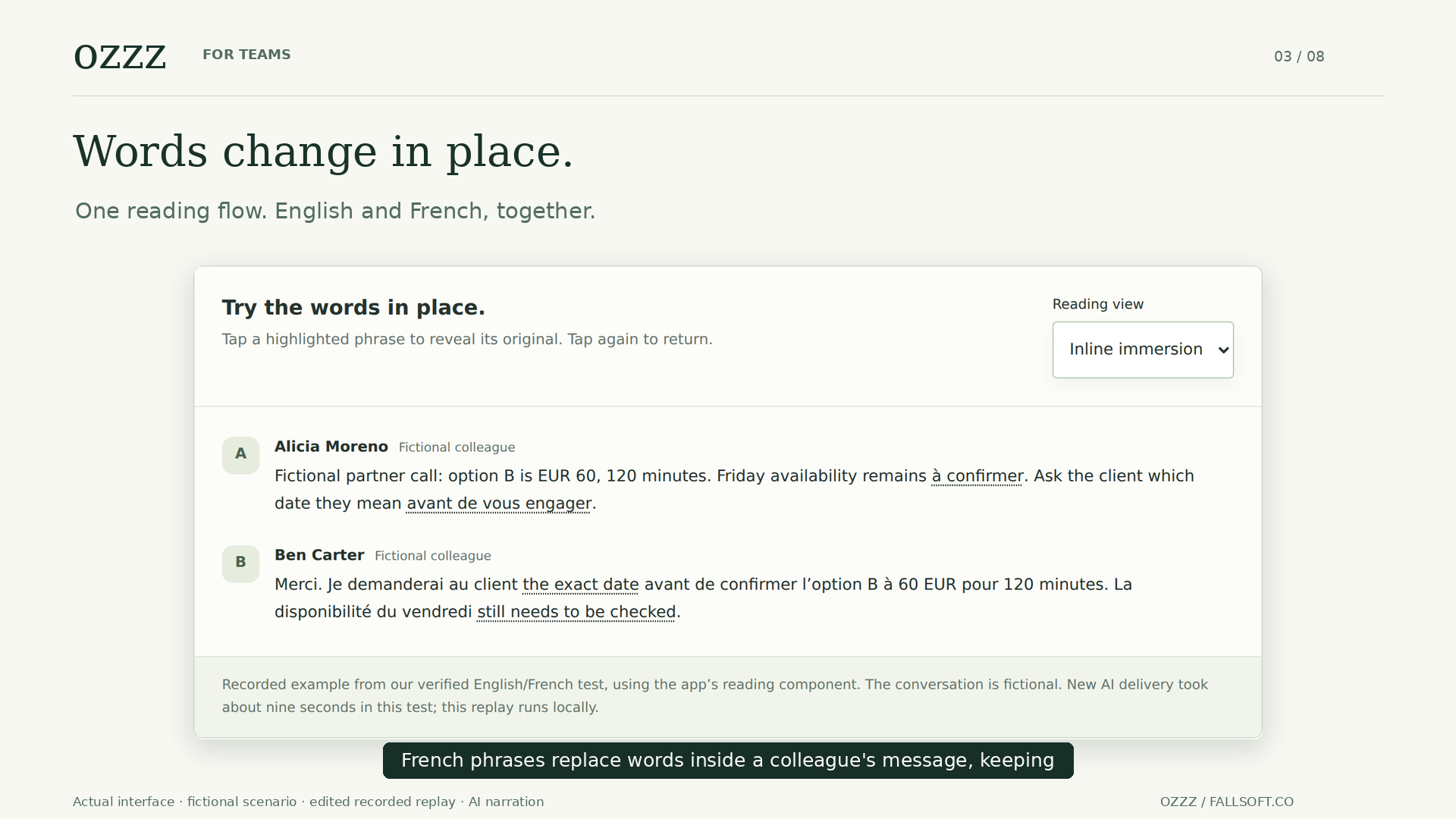This screenshot has width=1456, height=819.
Task: Click the subtitle "One reading flow" line
Action: [x=335, y=211]
